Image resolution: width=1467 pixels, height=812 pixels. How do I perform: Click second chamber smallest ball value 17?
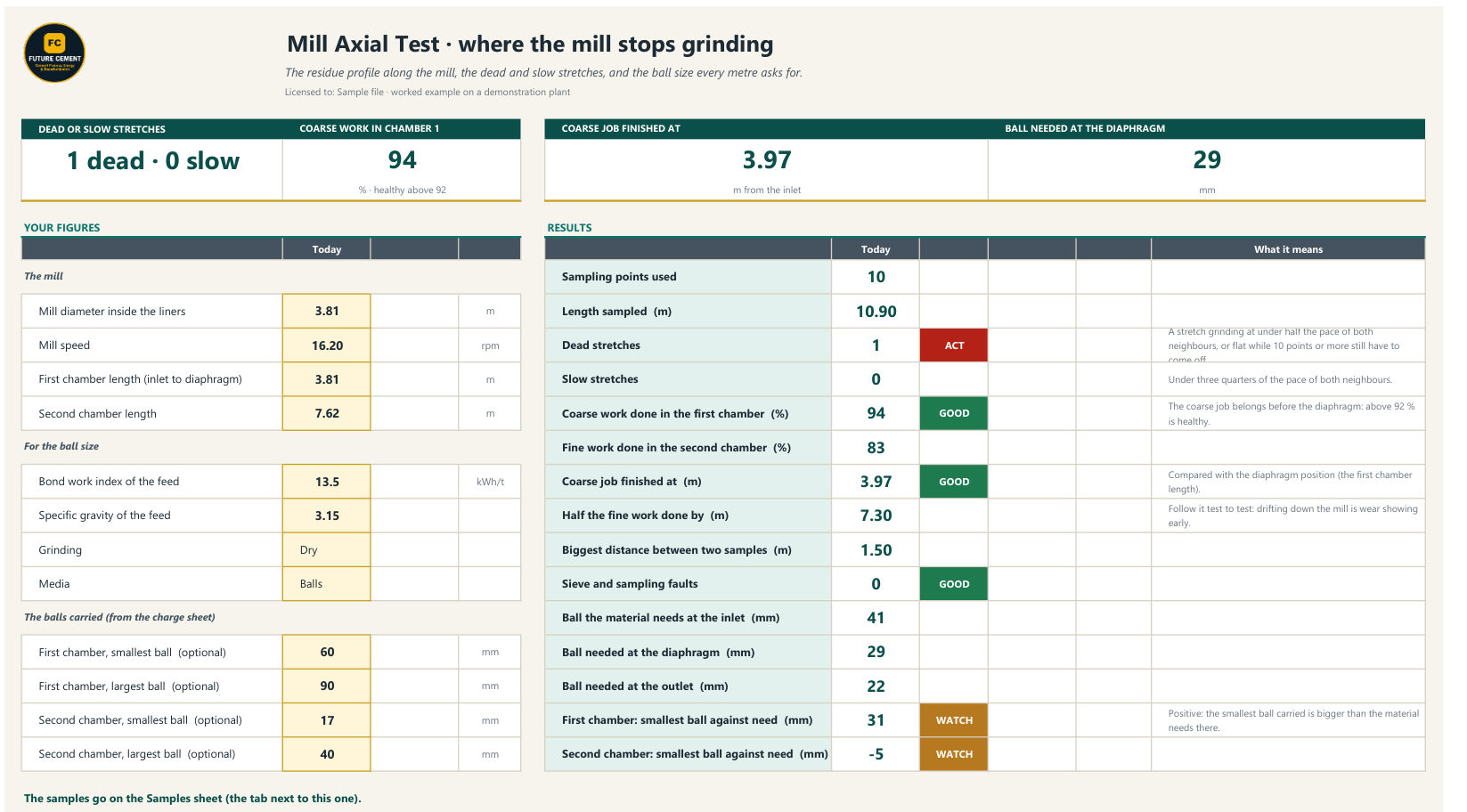pyautogui.click(x=327, y=720)
